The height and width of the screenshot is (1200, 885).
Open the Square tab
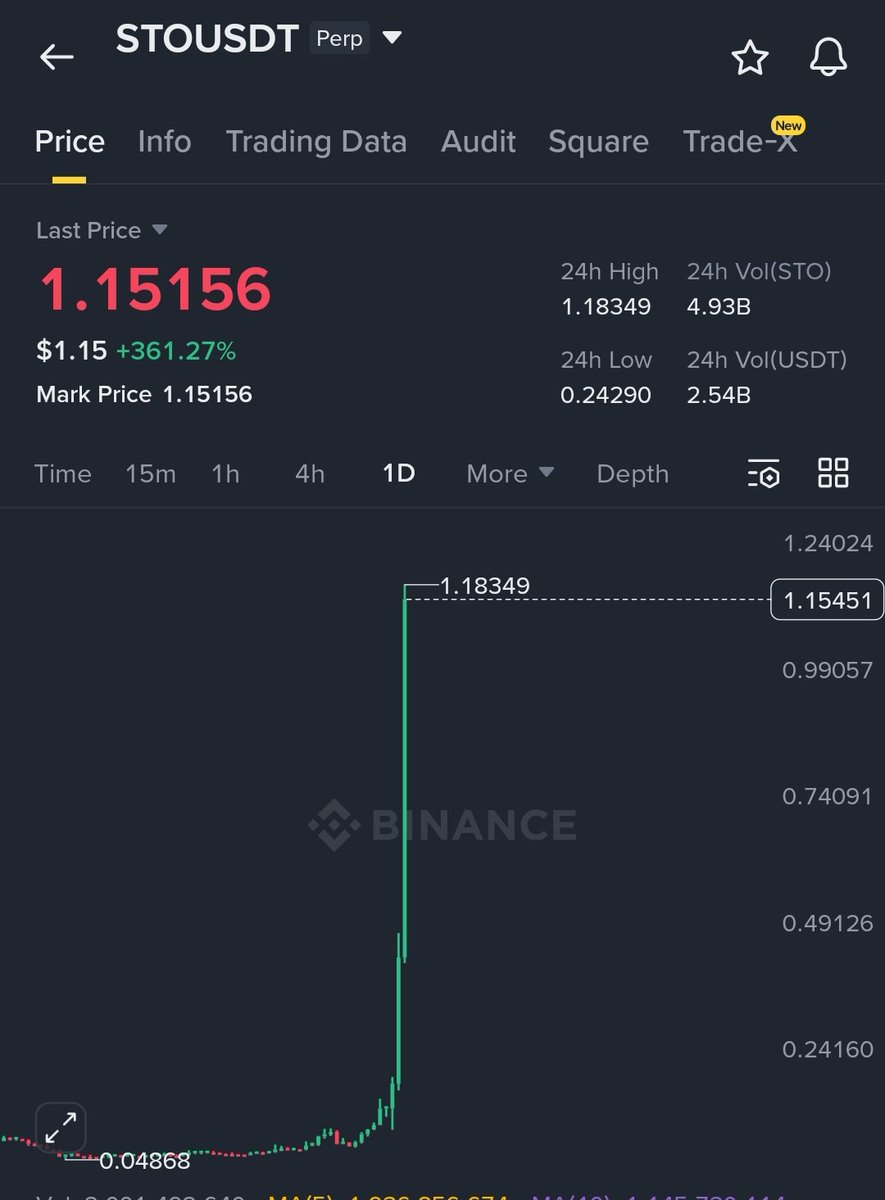pyautogui.click(x=598, y=141)
